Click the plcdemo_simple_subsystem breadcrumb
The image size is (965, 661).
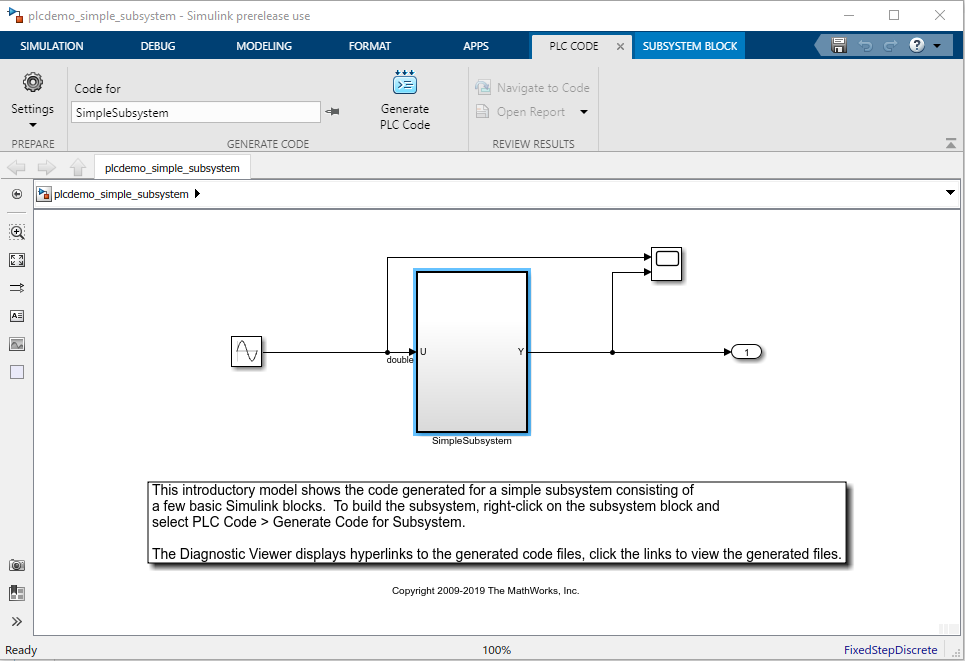pyautogui.click(x=121, y=194)
